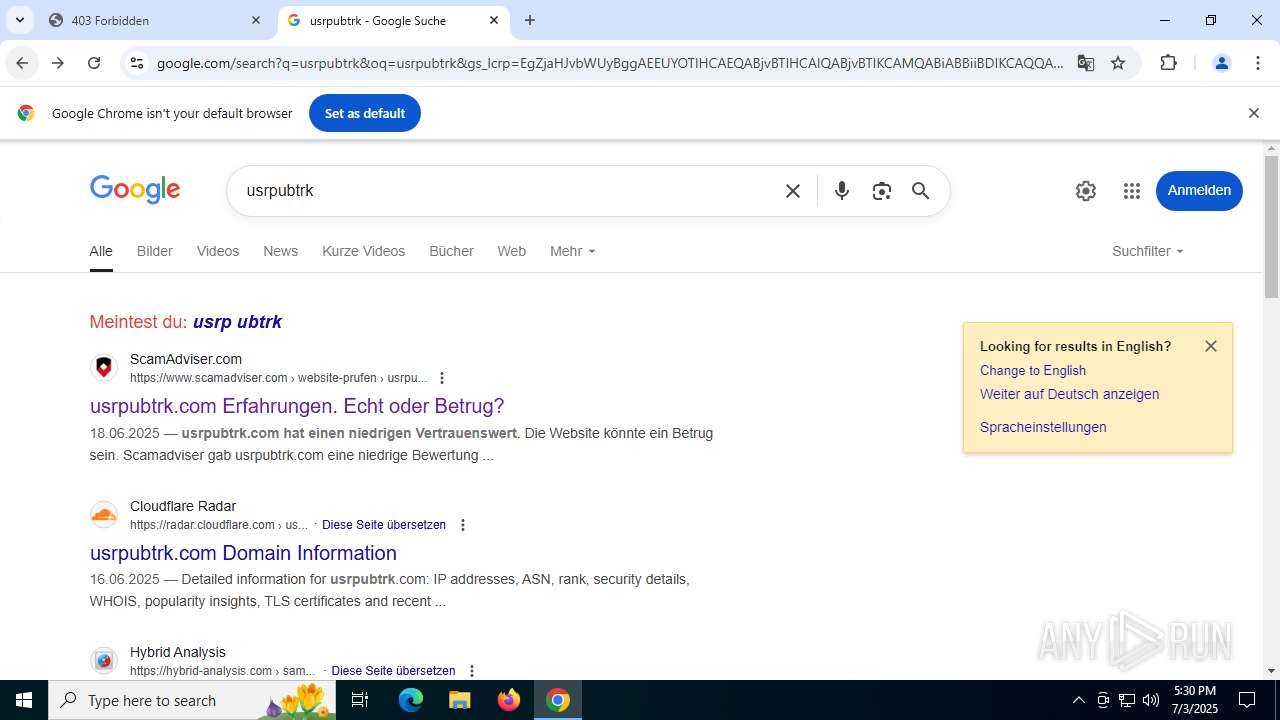Click the address bar URL field
Screen dimensions: 1280x720
[610, 63]
